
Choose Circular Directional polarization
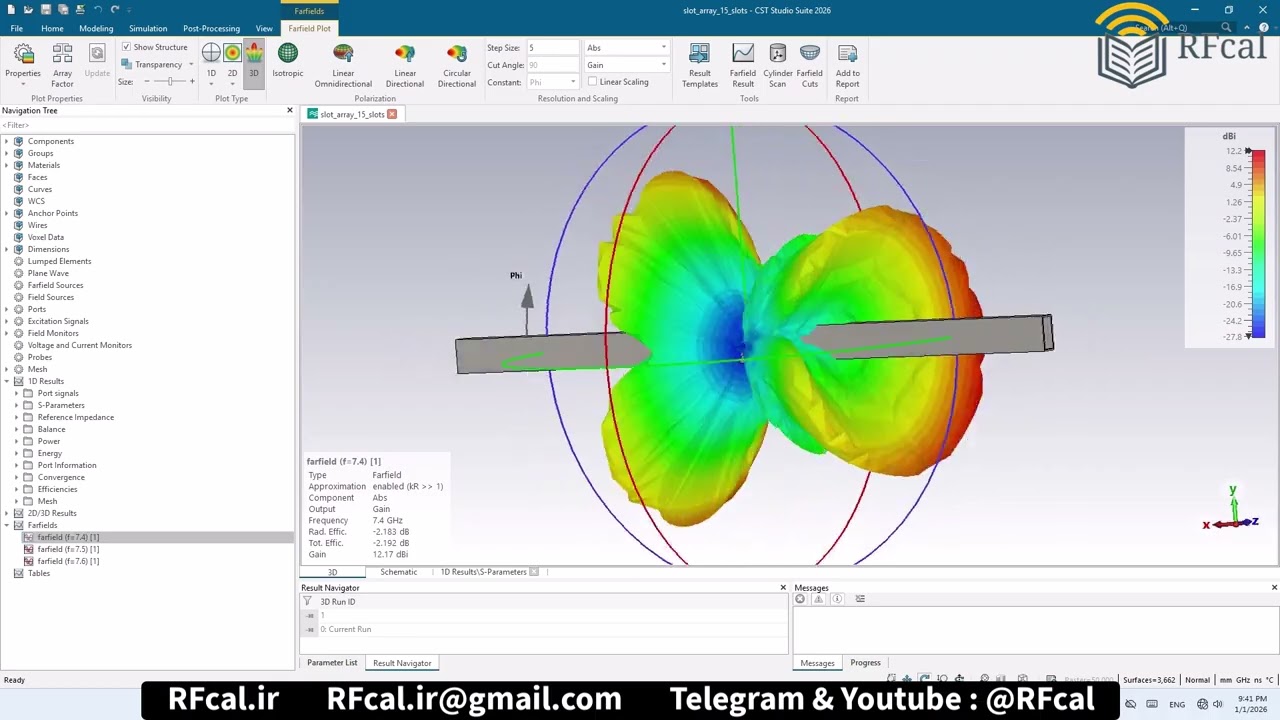[457, 65]
